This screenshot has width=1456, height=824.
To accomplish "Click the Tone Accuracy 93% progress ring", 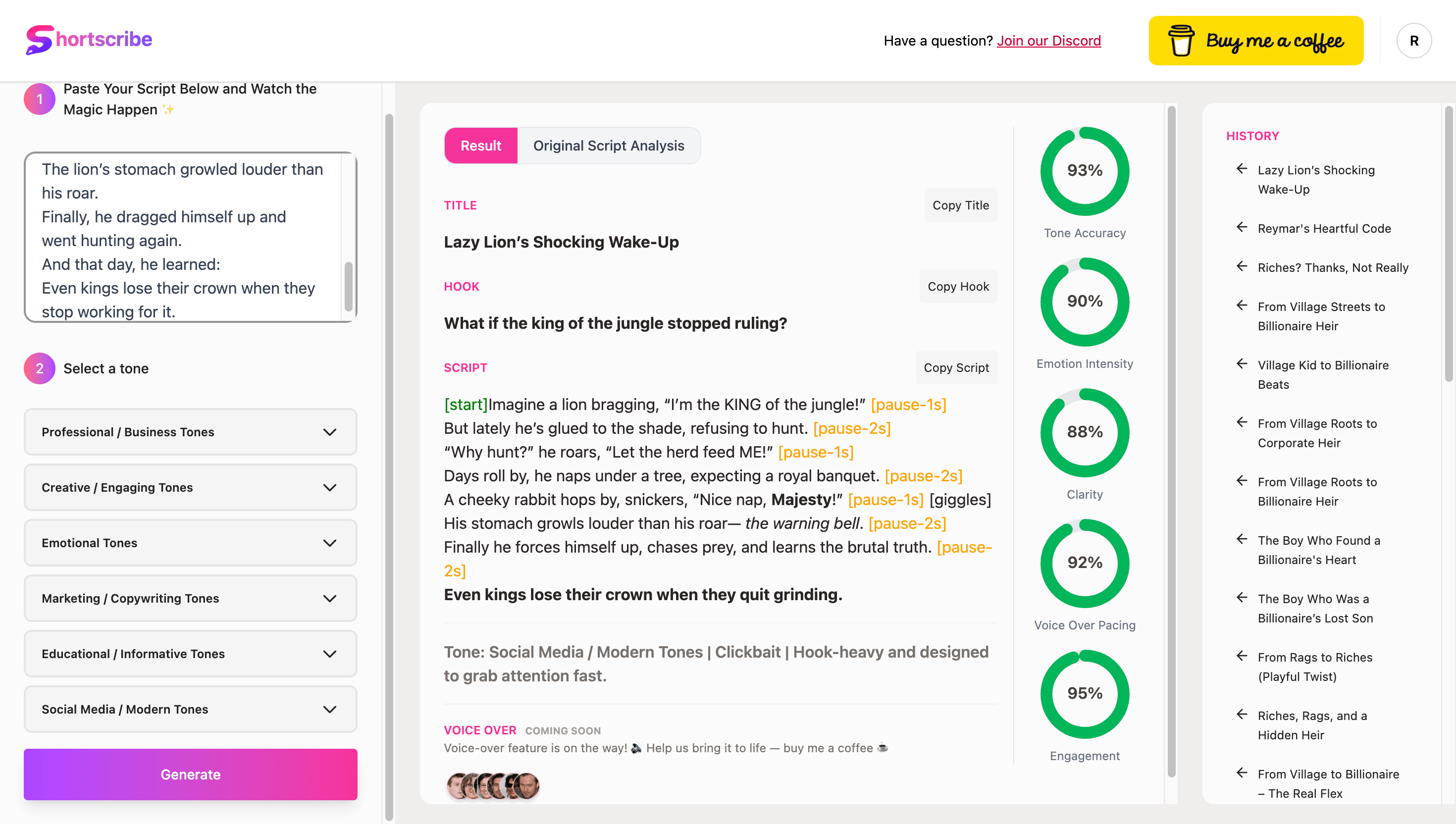I will [1084, 170].
